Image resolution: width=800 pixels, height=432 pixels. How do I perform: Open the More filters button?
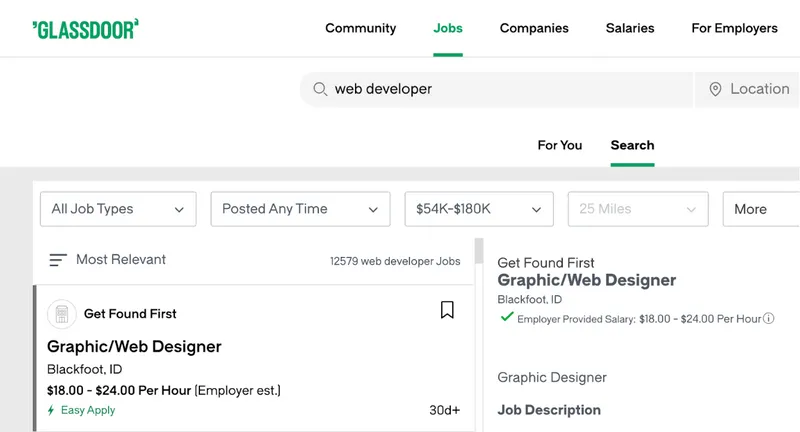coord(758,209)
